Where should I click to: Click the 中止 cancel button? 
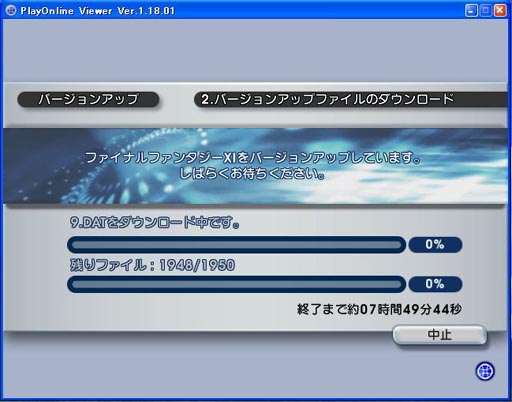tap(439, 335)
